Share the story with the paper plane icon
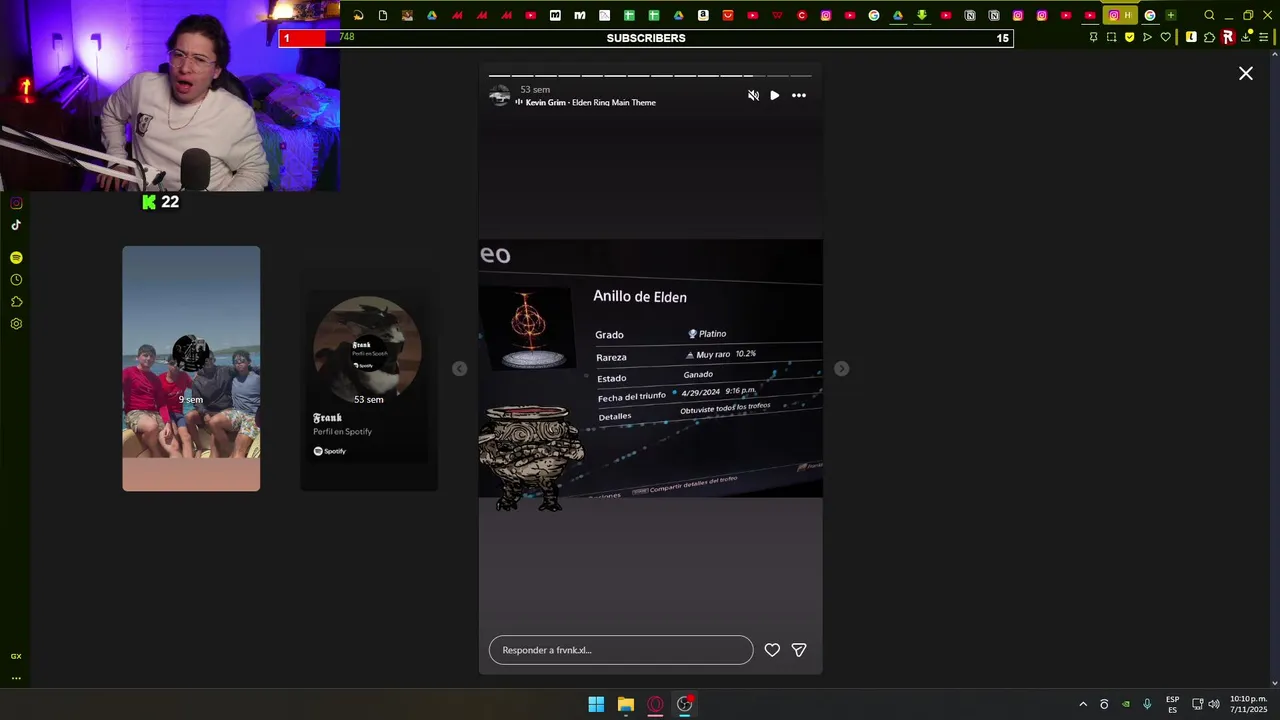Viewport: 1280px width, 720px height. point(799,650)
